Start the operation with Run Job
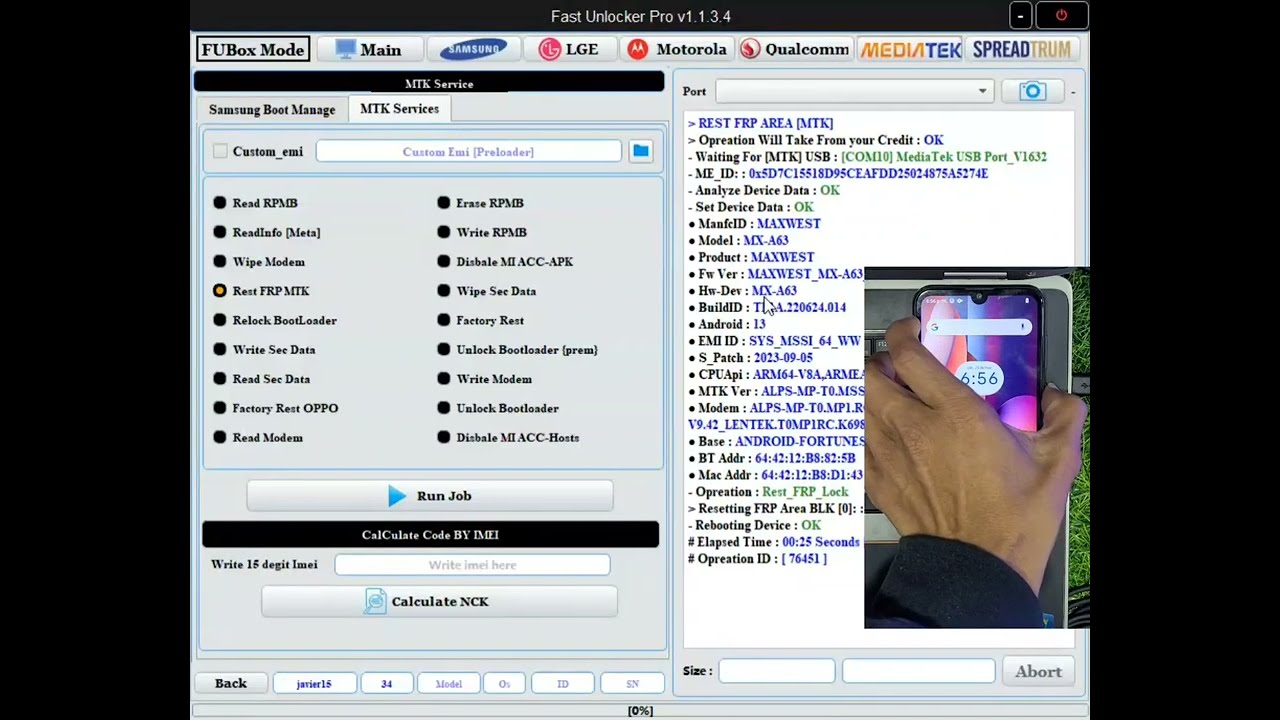The image size is (1280, 720). (430, 496)
